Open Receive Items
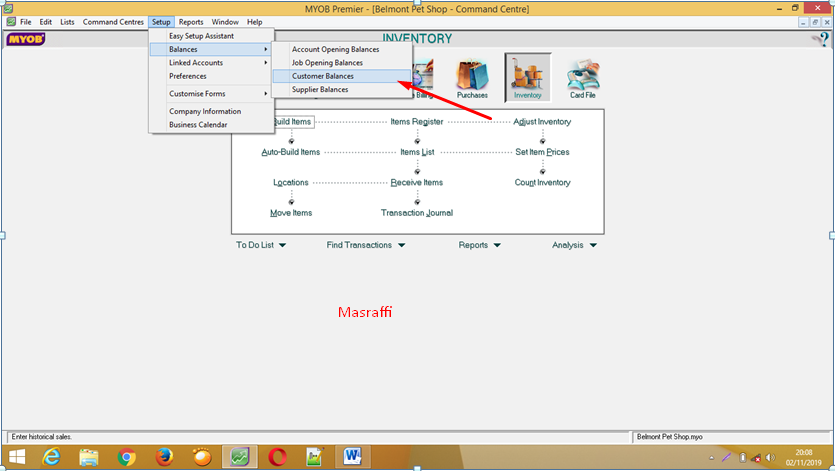 (417, 182)
